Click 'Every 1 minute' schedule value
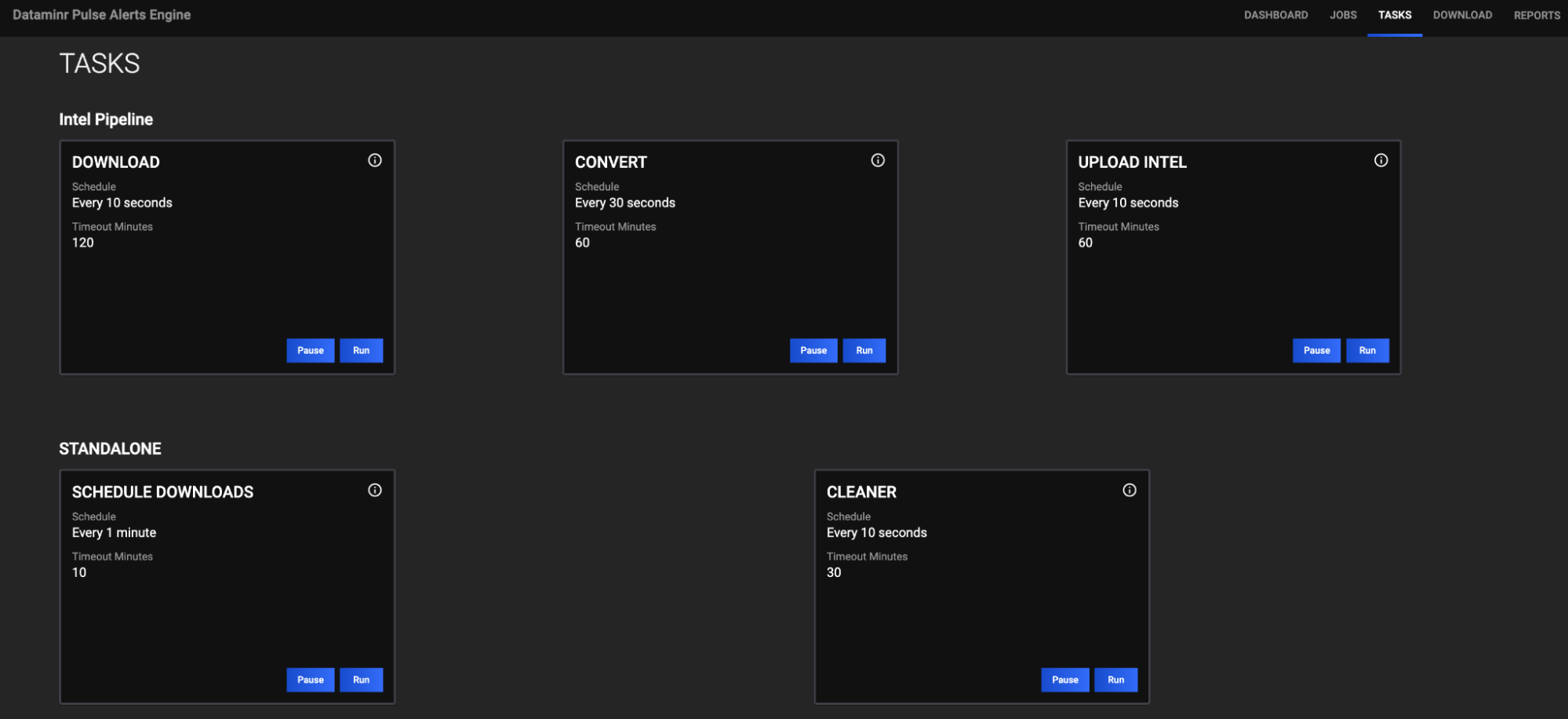Image resolution: width=1568 pixels, height=719 pixels. (115, 532)
